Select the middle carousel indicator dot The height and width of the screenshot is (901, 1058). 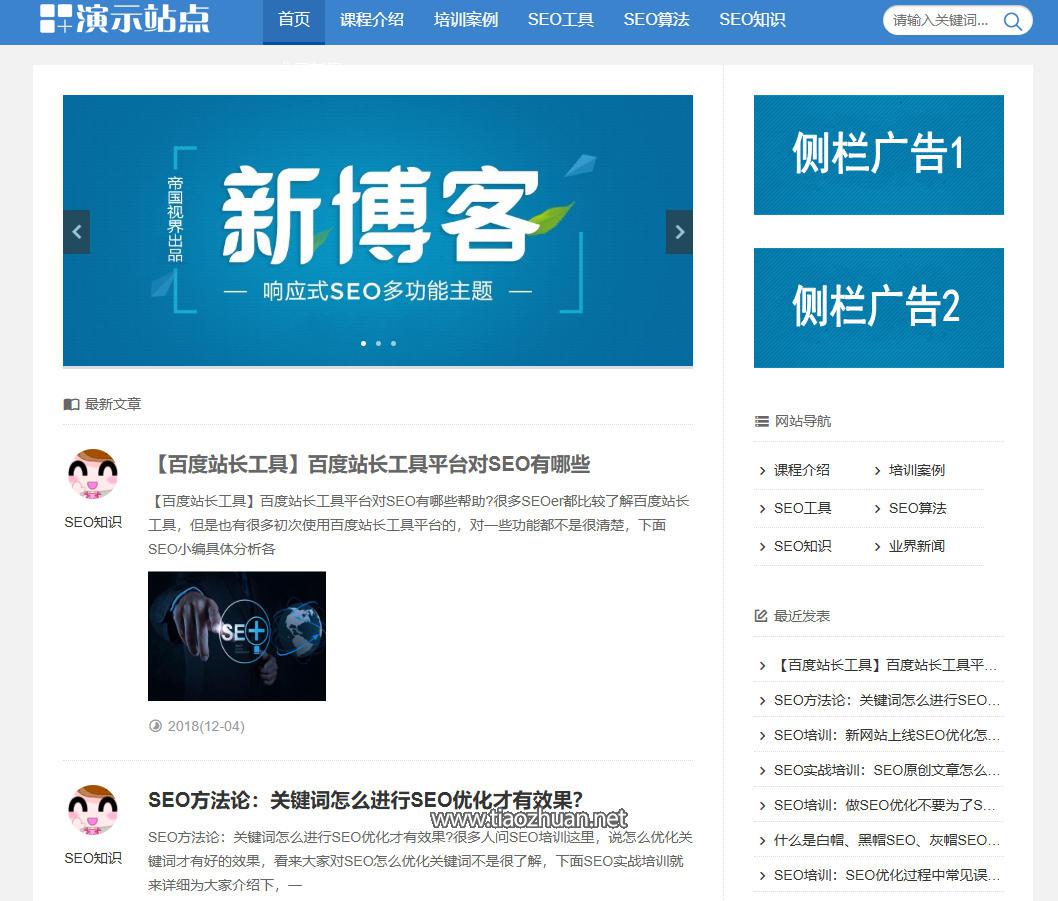pyautogui.click(x=378, y=343)
